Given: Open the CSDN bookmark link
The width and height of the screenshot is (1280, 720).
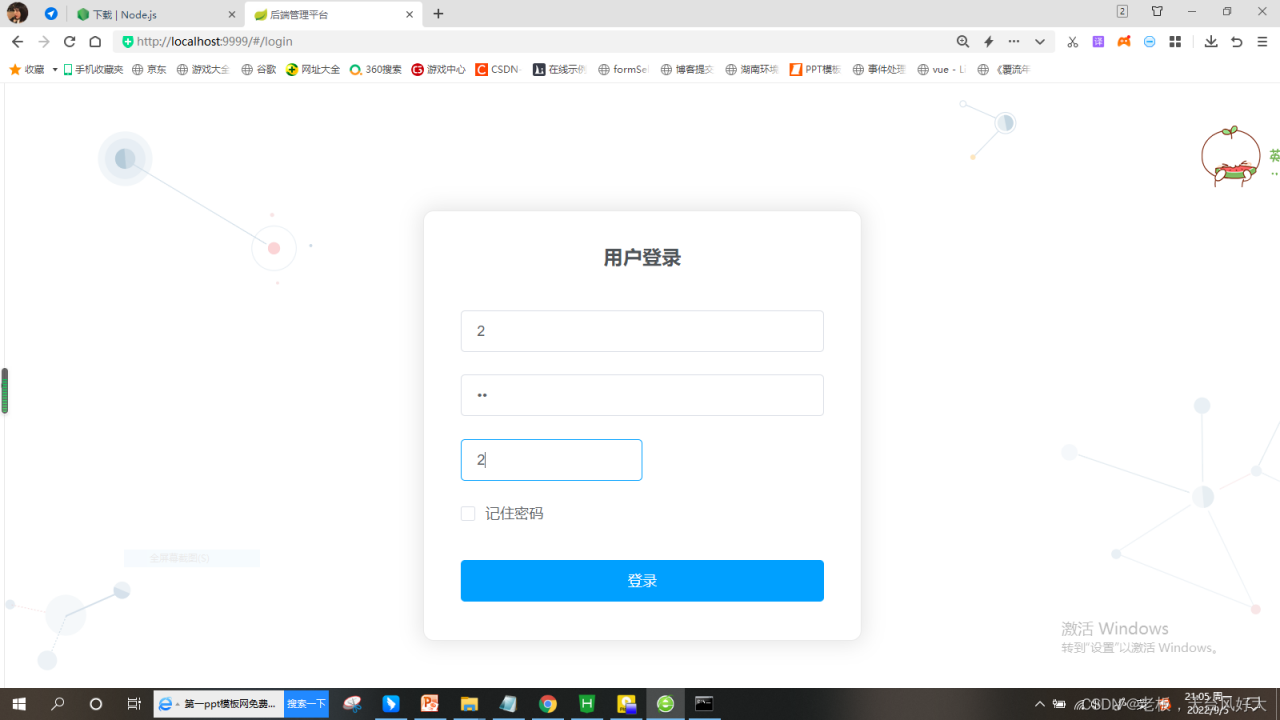Looking at the screenshot, I should pos(498,70).
